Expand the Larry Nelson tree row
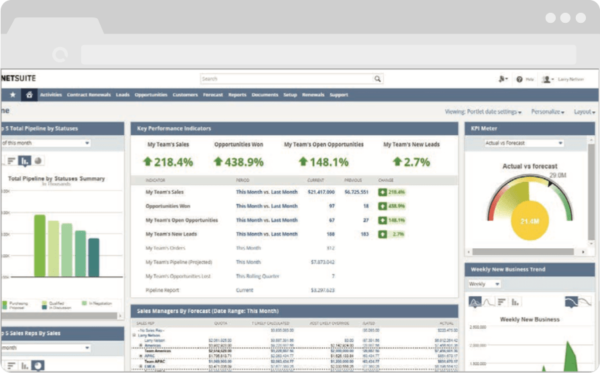This screenshot has width=600, height=373. (x=134, y=335)
